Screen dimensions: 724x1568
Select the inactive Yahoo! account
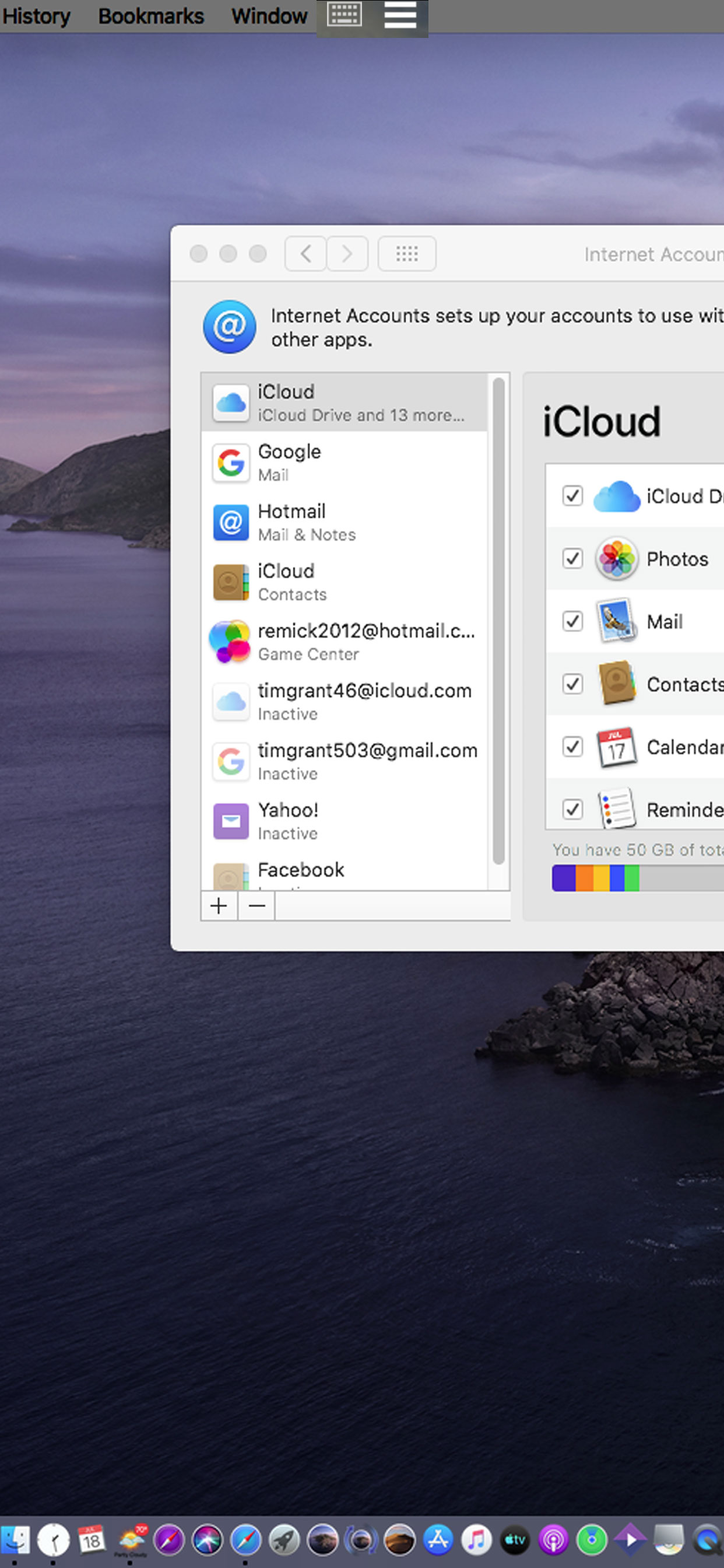click(x=344, y=821)
